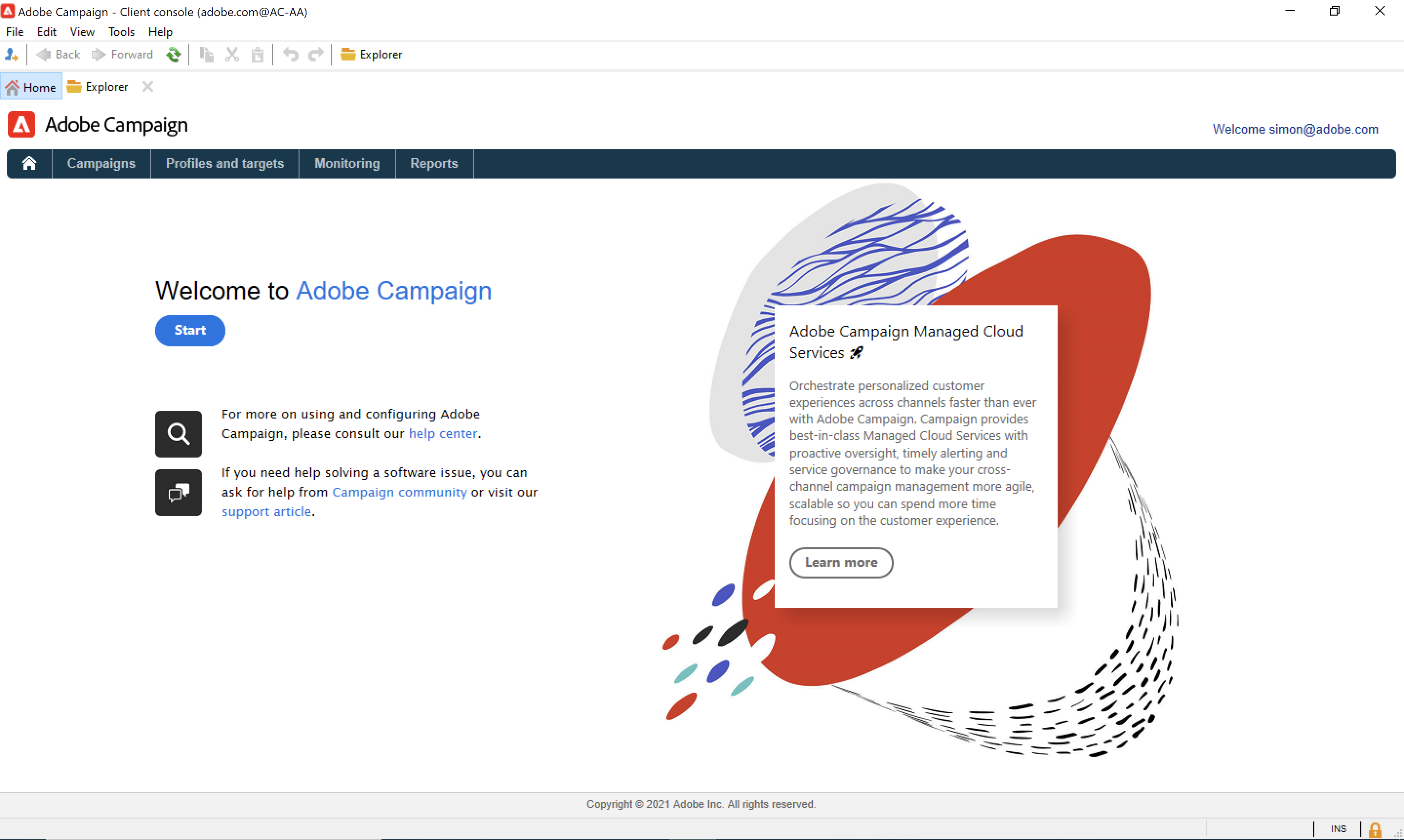Click the magnifying glass help icon
This screenshot has width=1404, height=840.
(x=178, y=434)
